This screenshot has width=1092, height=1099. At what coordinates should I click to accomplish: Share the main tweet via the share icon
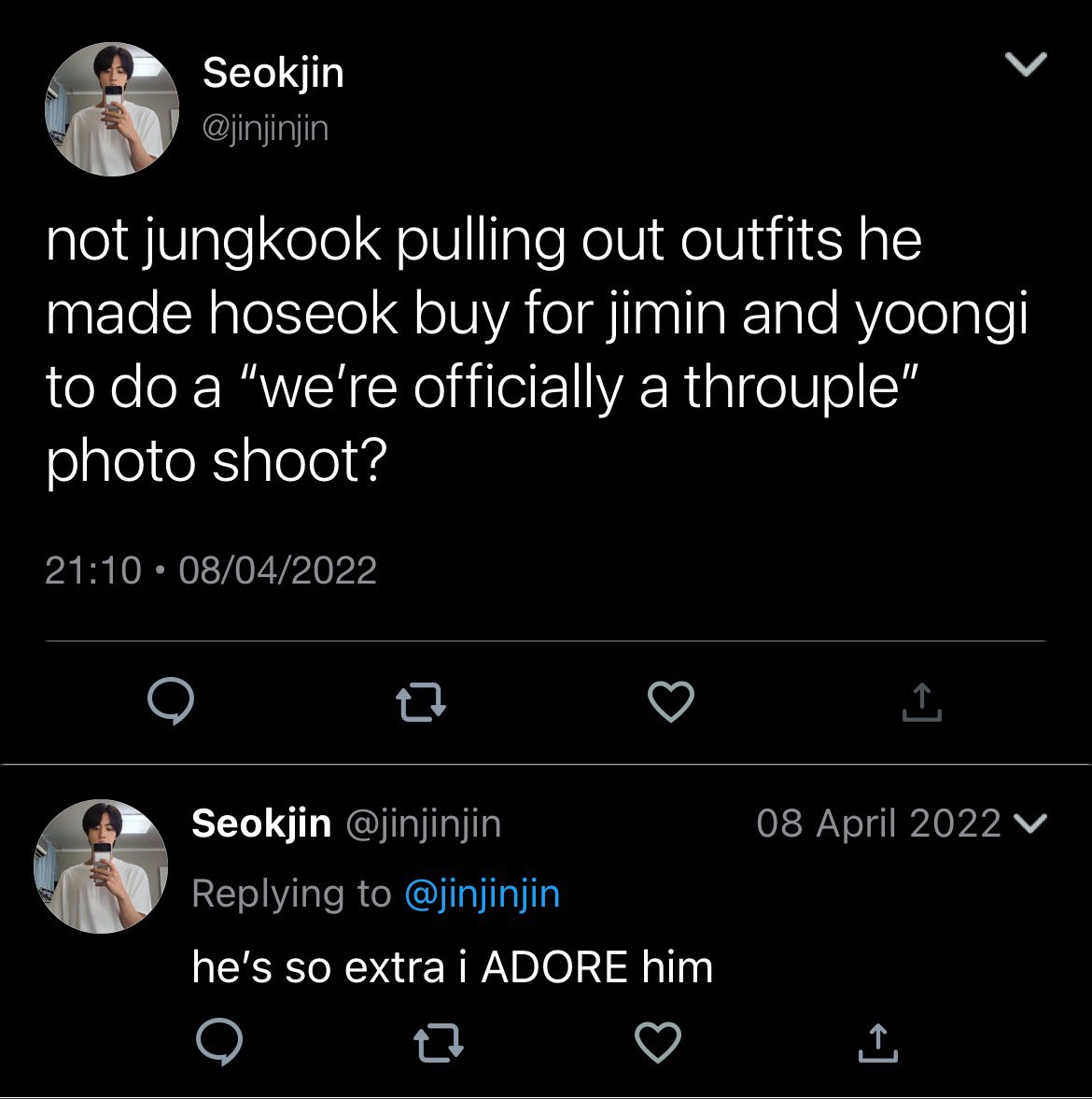tap(922, 702)
